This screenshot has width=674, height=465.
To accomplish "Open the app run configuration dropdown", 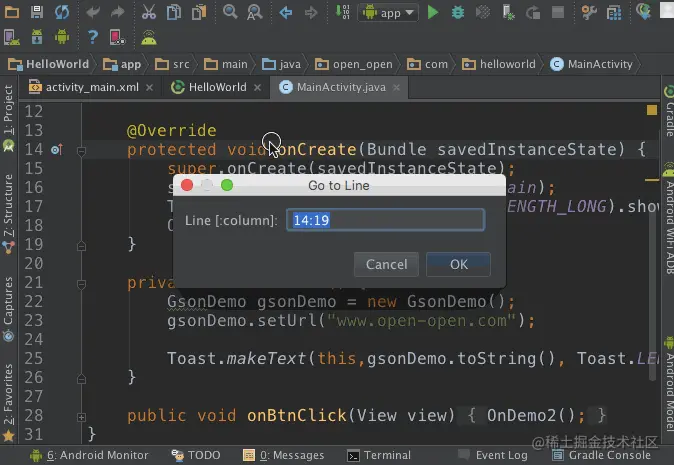I will (388, 13).
